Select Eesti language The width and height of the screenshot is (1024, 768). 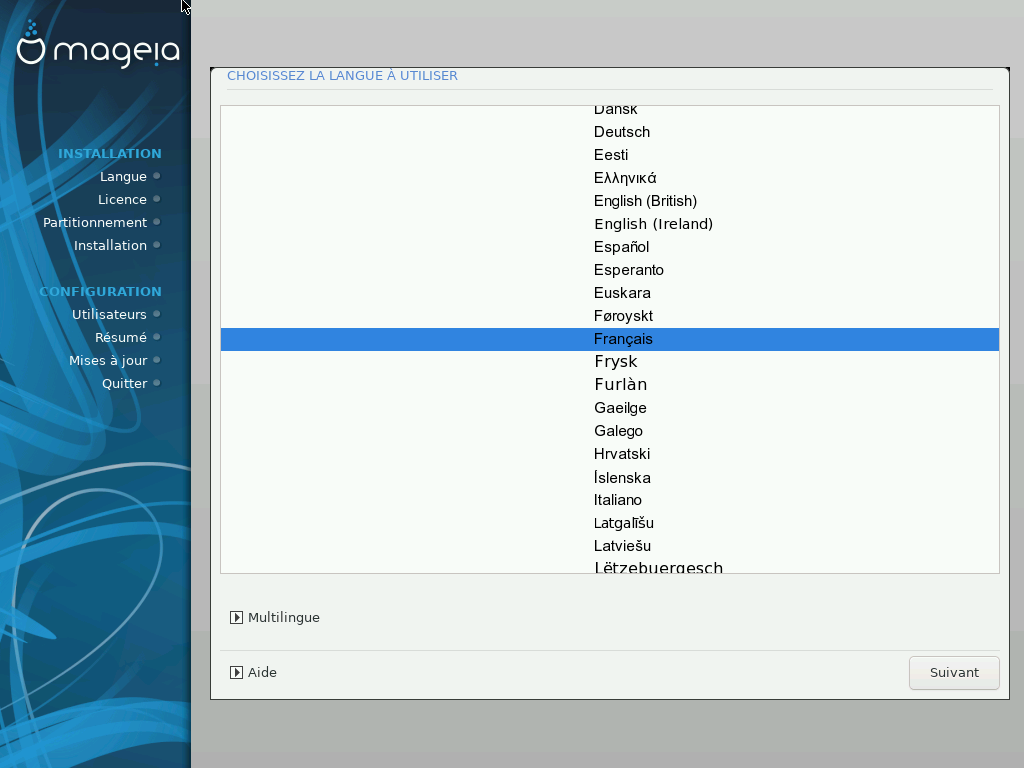[x=610, y=155]
